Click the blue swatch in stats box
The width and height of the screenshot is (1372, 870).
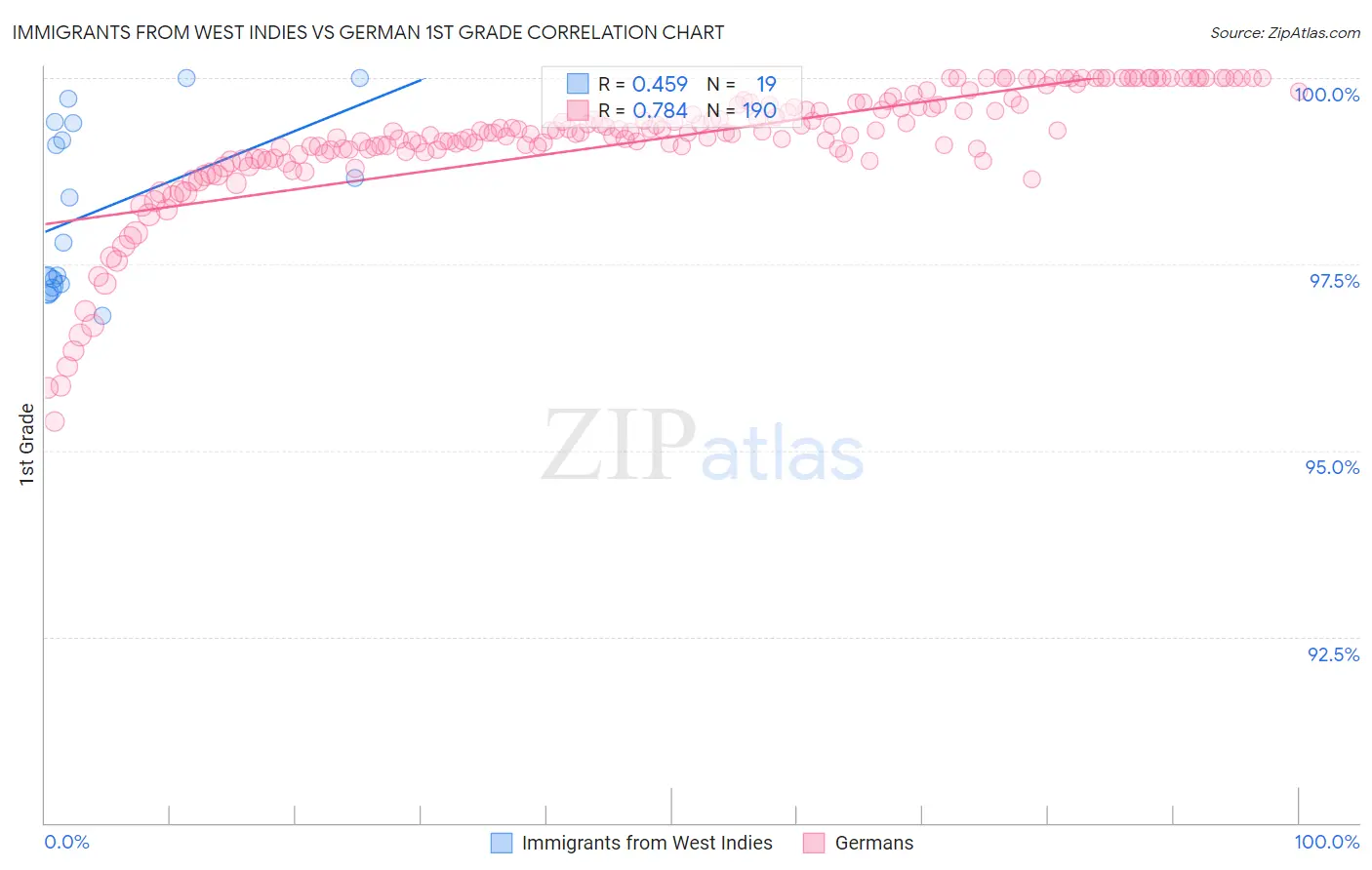pyautogui.click(x=578, y=84)
